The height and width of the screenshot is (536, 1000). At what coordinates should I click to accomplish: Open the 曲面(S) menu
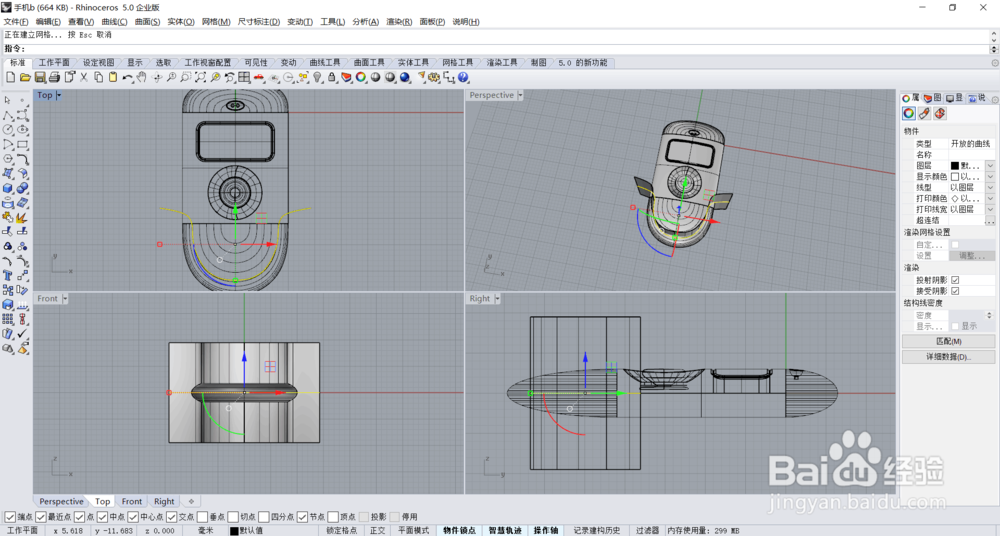147,22
